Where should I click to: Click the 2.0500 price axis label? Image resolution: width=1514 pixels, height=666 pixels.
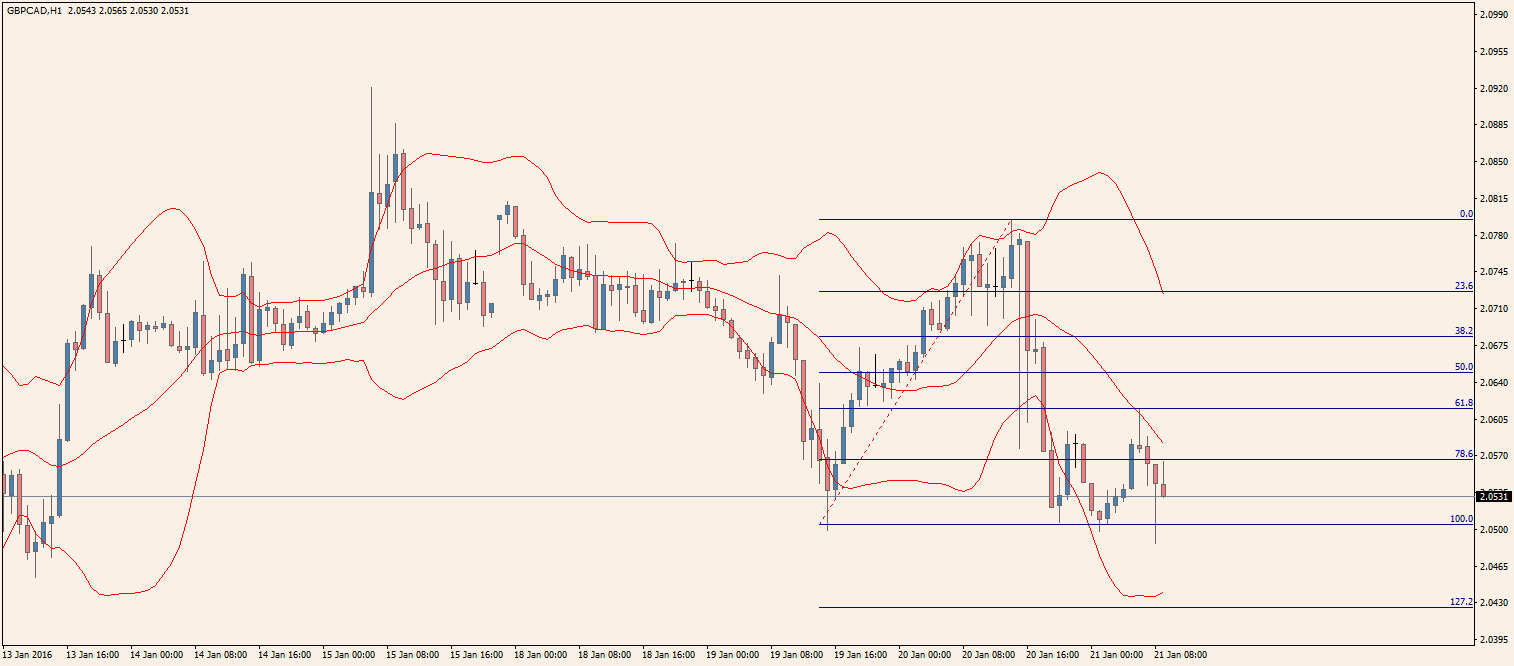[x=1494, y=530]
